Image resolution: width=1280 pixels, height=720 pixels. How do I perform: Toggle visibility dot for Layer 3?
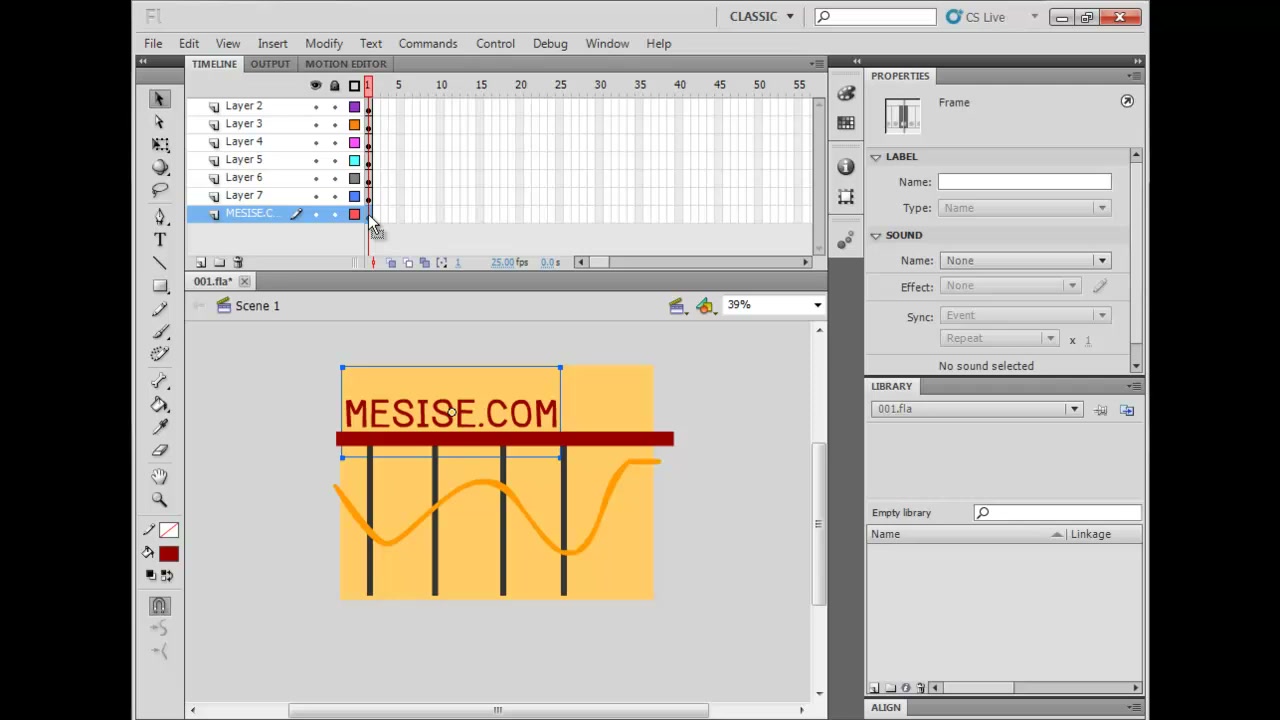pos(316,124)
